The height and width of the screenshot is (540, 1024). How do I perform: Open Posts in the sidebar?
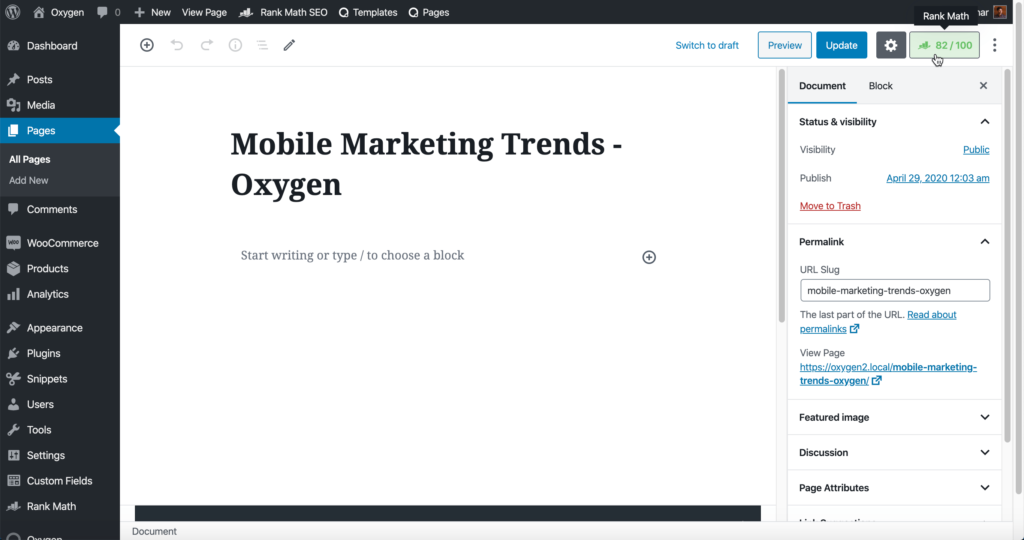click(59, 79)
